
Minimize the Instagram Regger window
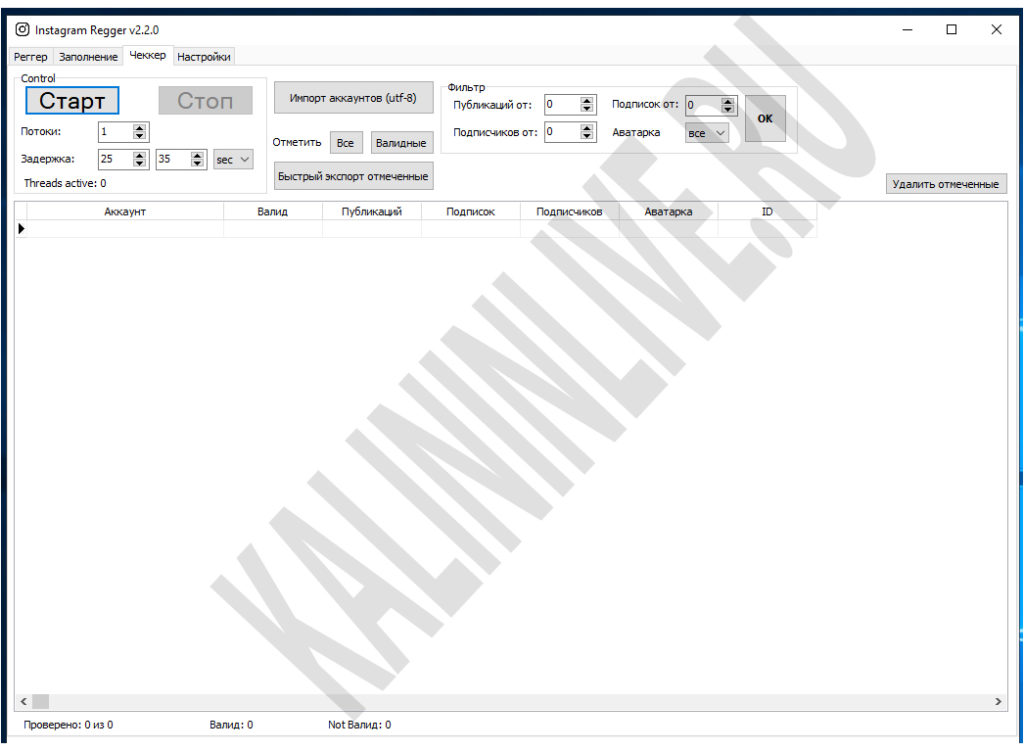pyautogui.click(x=907, y=29)
